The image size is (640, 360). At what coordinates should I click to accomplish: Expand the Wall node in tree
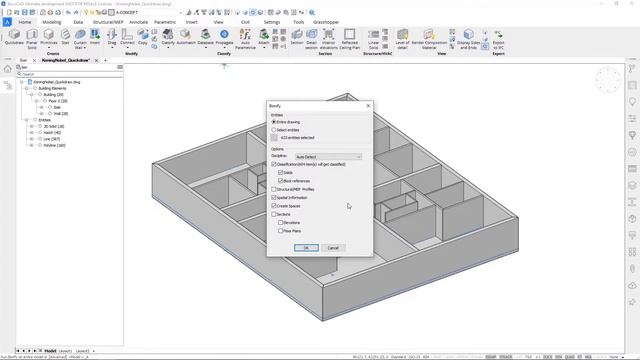41,113
